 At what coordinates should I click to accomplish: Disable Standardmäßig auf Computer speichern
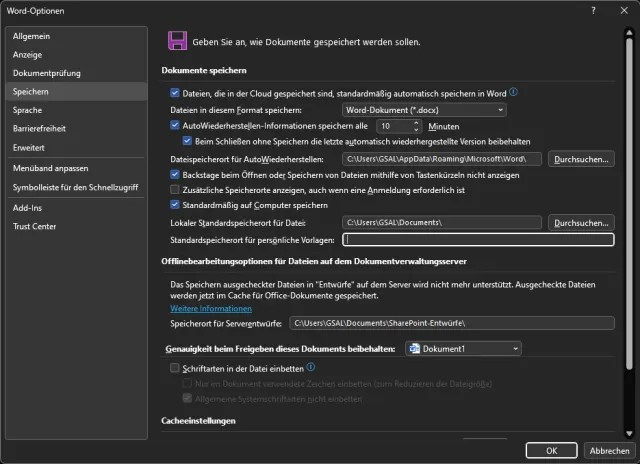pos(175,204)
